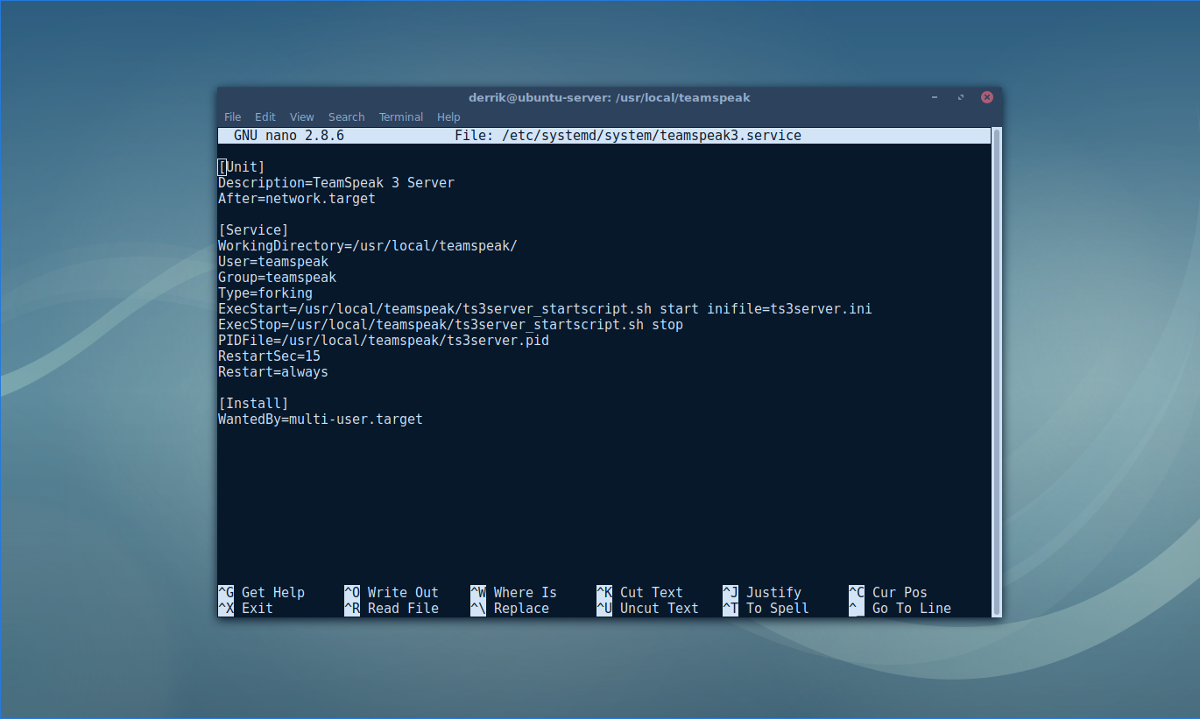1200x719 pixels.
Task: Click the RestartSec=15 line
Action: point(269,356)
